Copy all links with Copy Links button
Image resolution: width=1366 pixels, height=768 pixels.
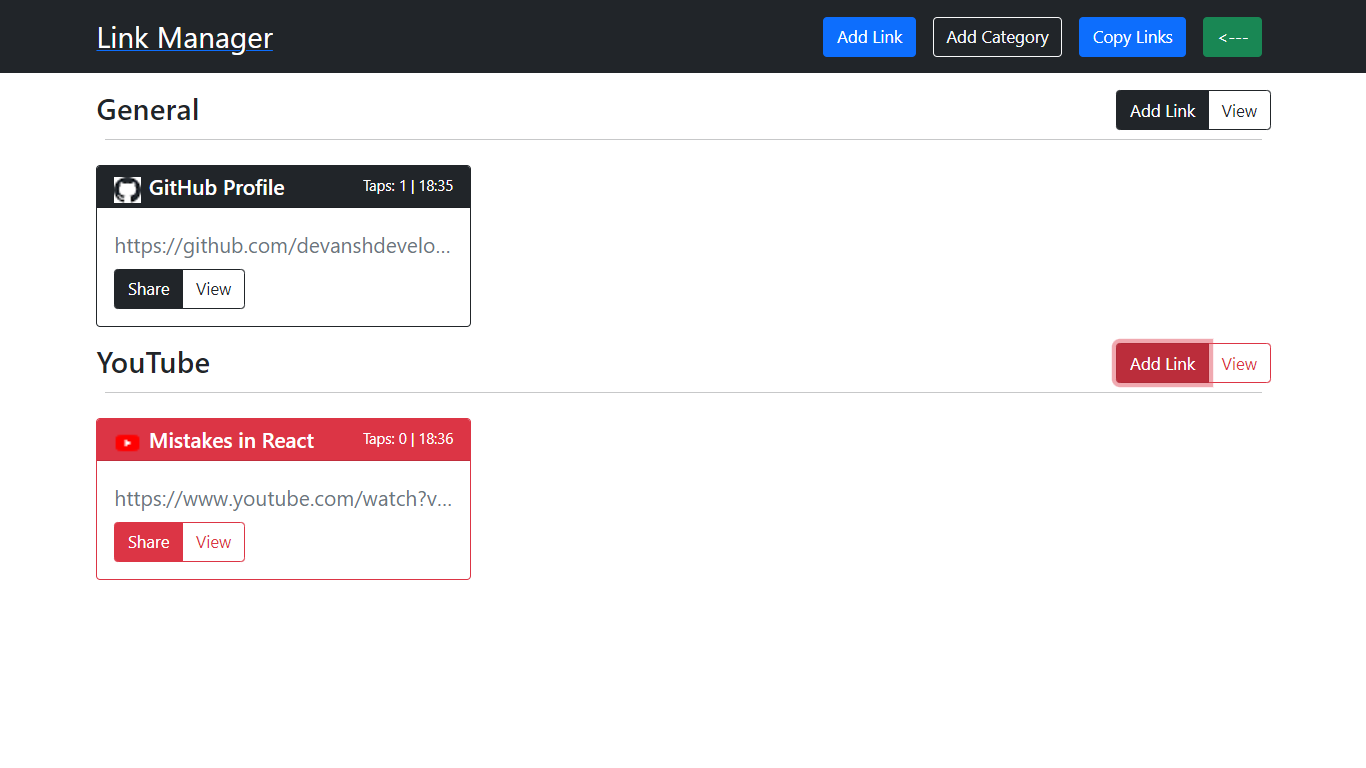pos(1132,37)
